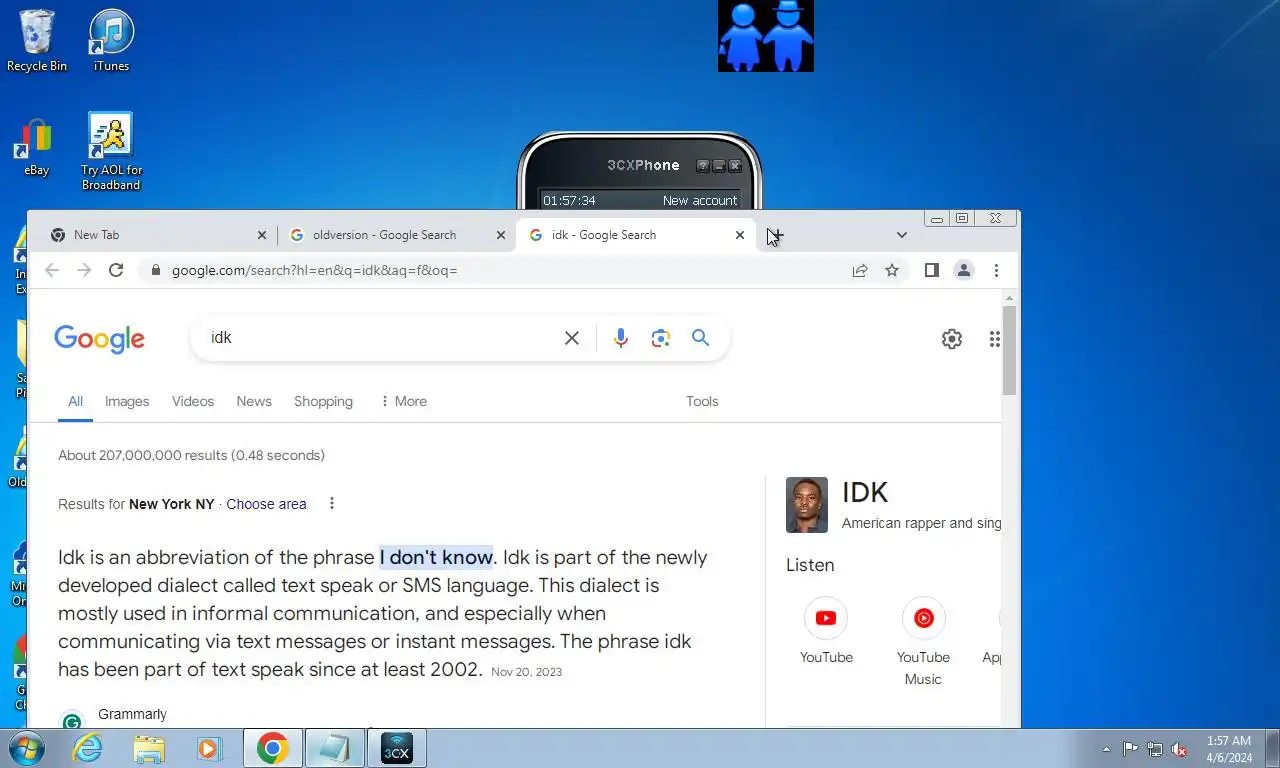Screen dimensions: 1280x768
Task: Expand the Chrome tab search dropdown
Action: (x=902, y=235)
